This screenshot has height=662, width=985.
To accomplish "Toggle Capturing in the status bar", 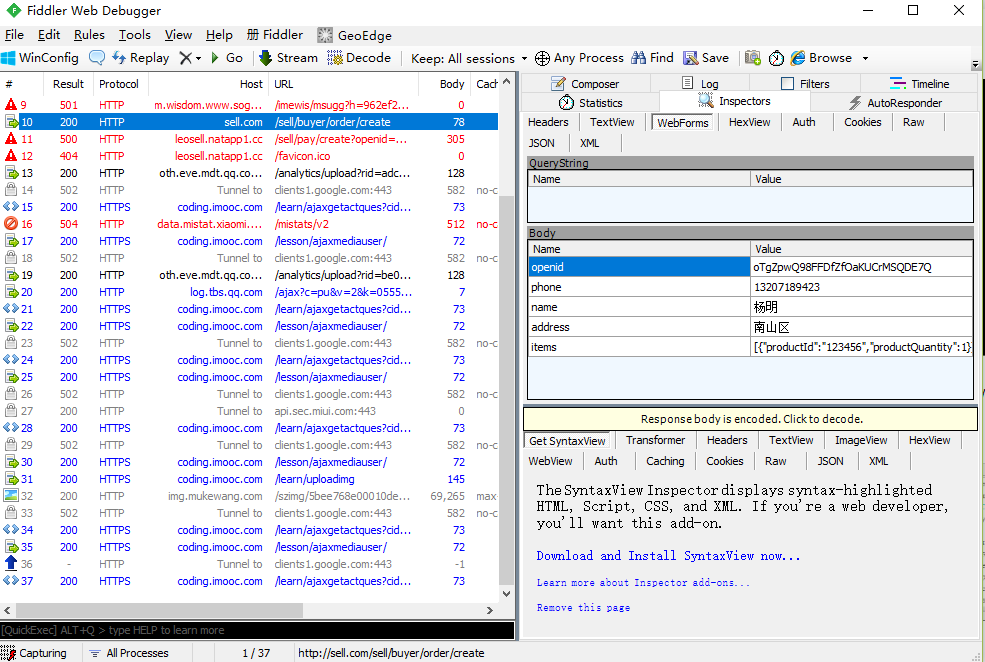I will click(x=36, y=653).
